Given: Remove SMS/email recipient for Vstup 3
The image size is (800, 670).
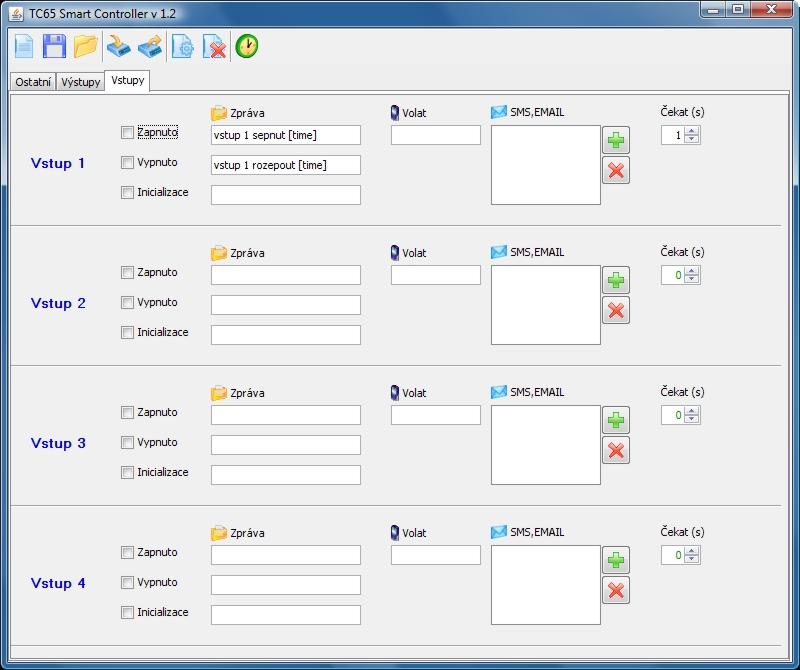Looking at the screenshot, I should tap(616, 450).
